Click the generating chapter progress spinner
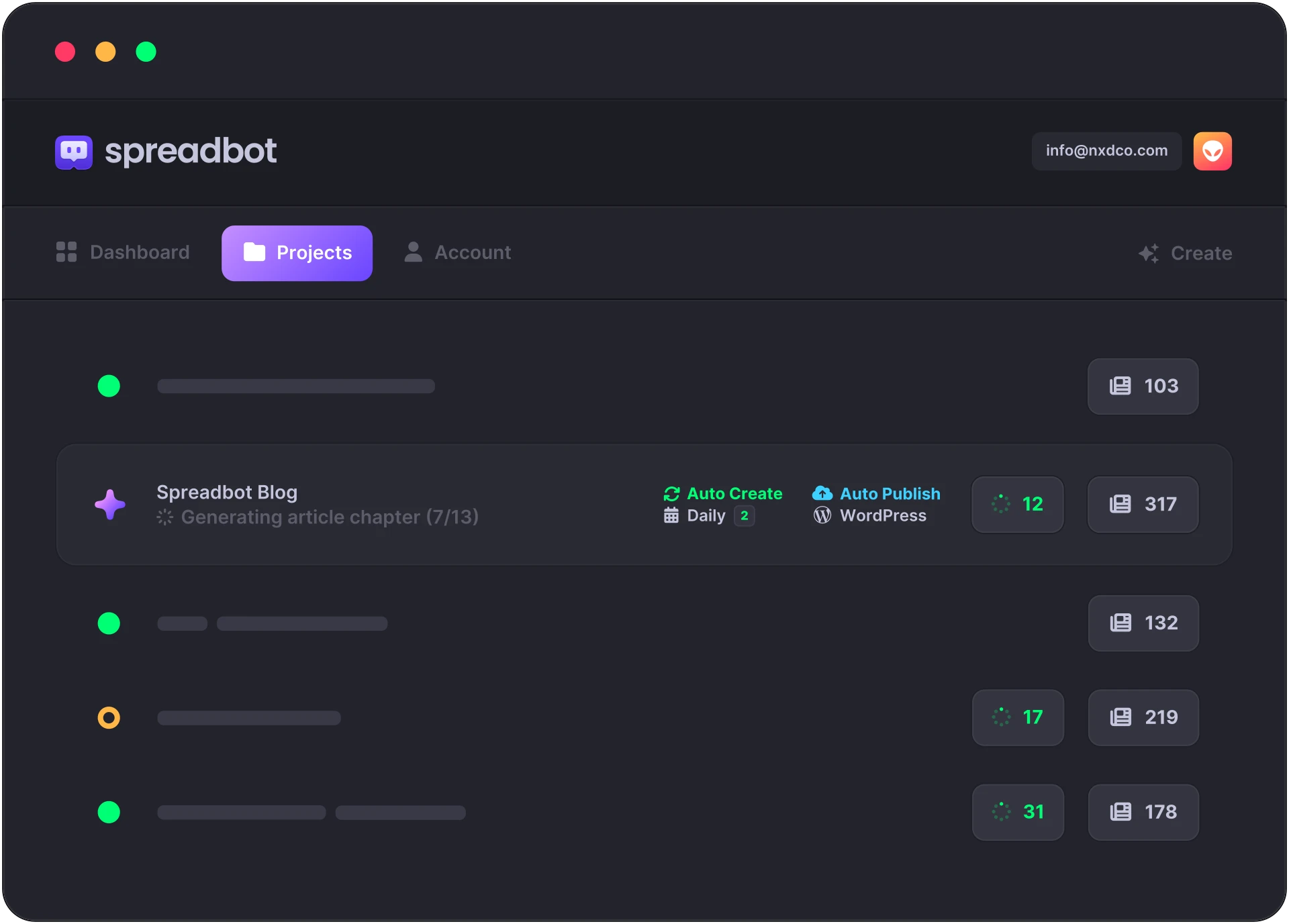Screen dimensions: 1289x924 click(164, 517)
